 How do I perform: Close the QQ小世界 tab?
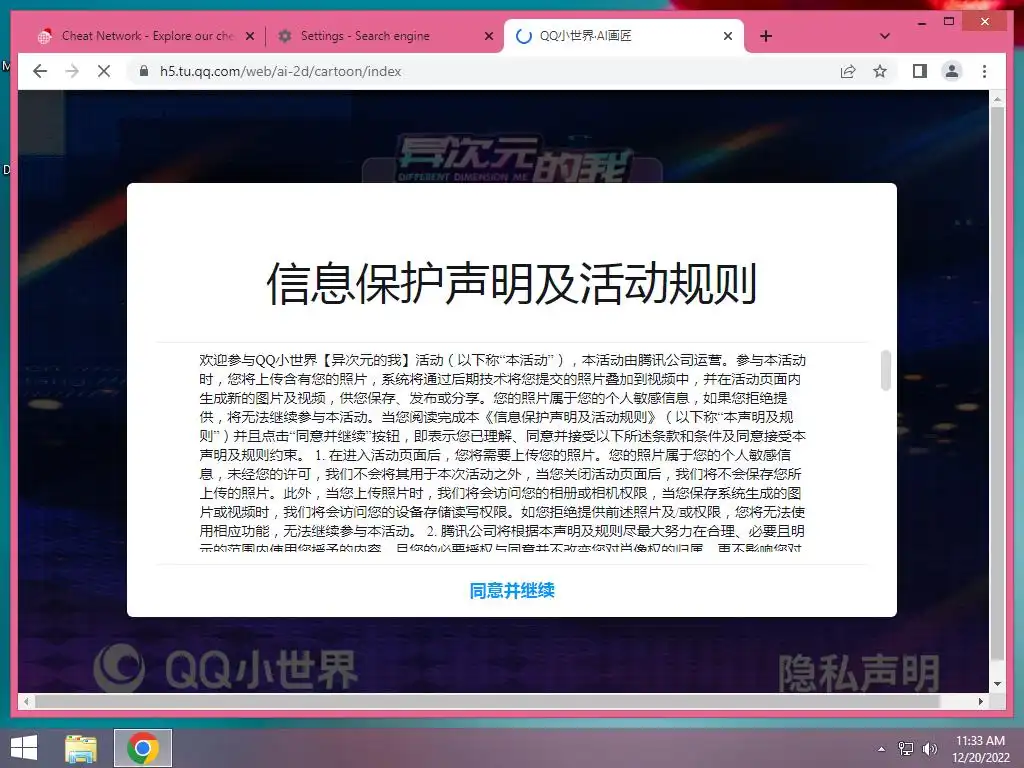pos(728,36)
